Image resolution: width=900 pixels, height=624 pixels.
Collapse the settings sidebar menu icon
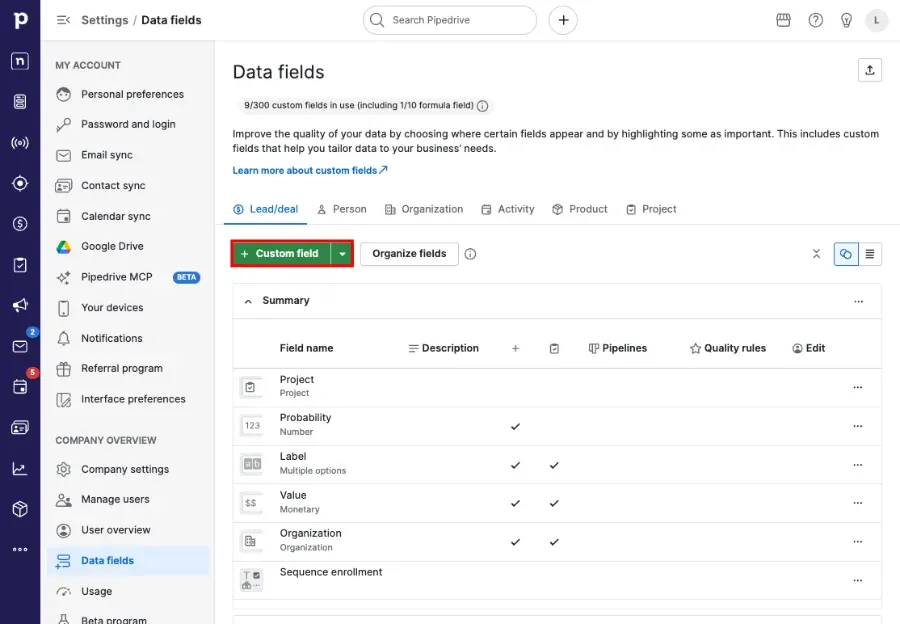[63, 20]
